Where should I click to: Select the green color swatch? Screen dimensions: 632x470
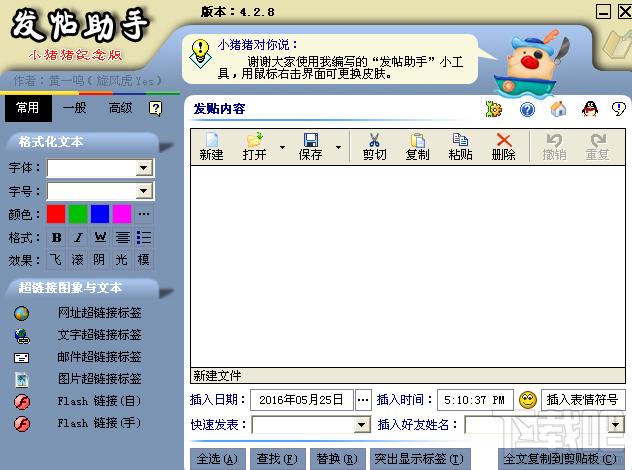coord(78,214)
